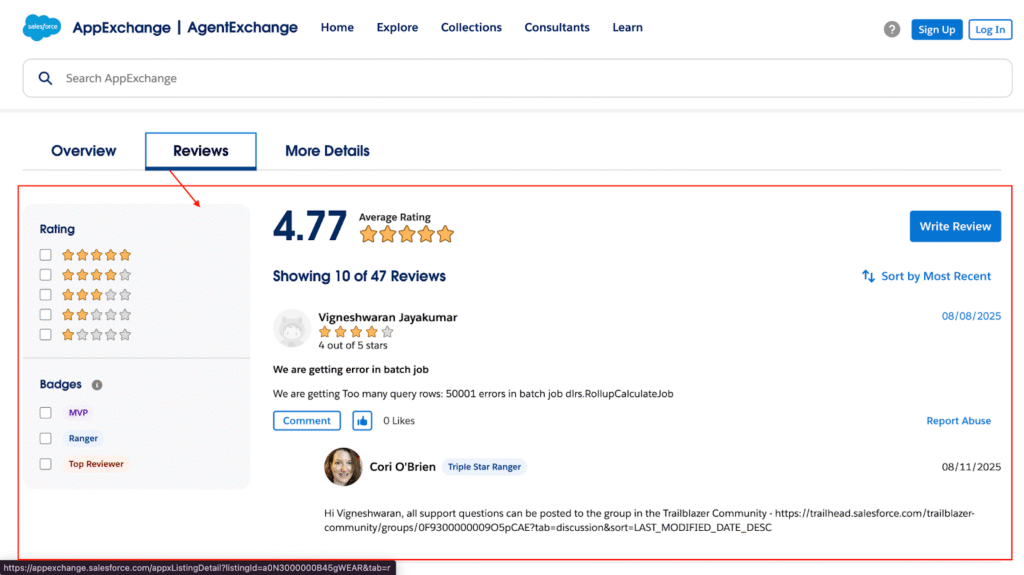Open Sort by Most Recent dropdown
This screenshot has width=1024, height=575.
pyautogui.click(x=927, y=276)
